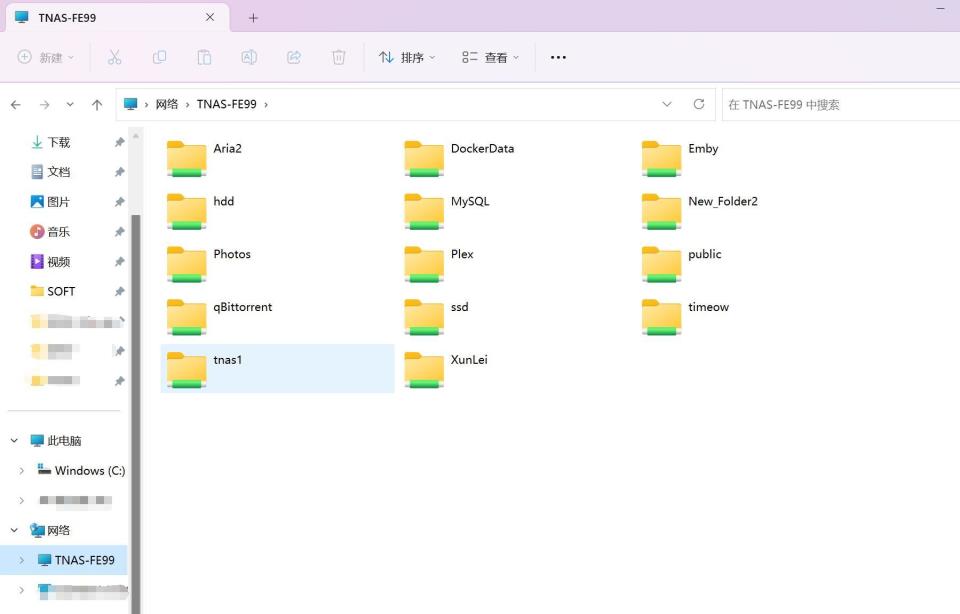960x614 pixels.
Task: Open SOFT folder in quick access
Action: [53, 291]
